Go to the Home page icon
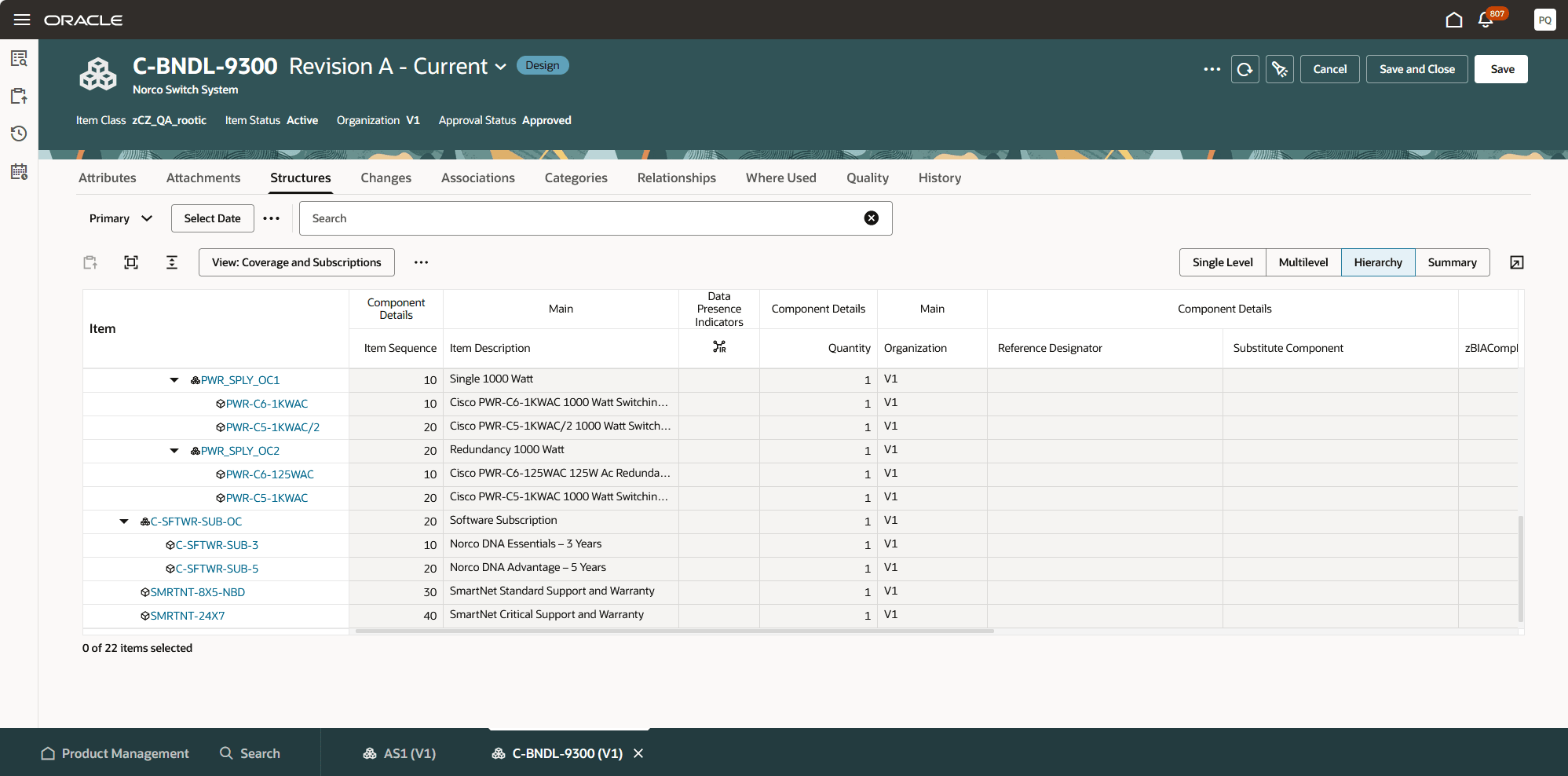1568x776 pixels. click(1454, 20)
